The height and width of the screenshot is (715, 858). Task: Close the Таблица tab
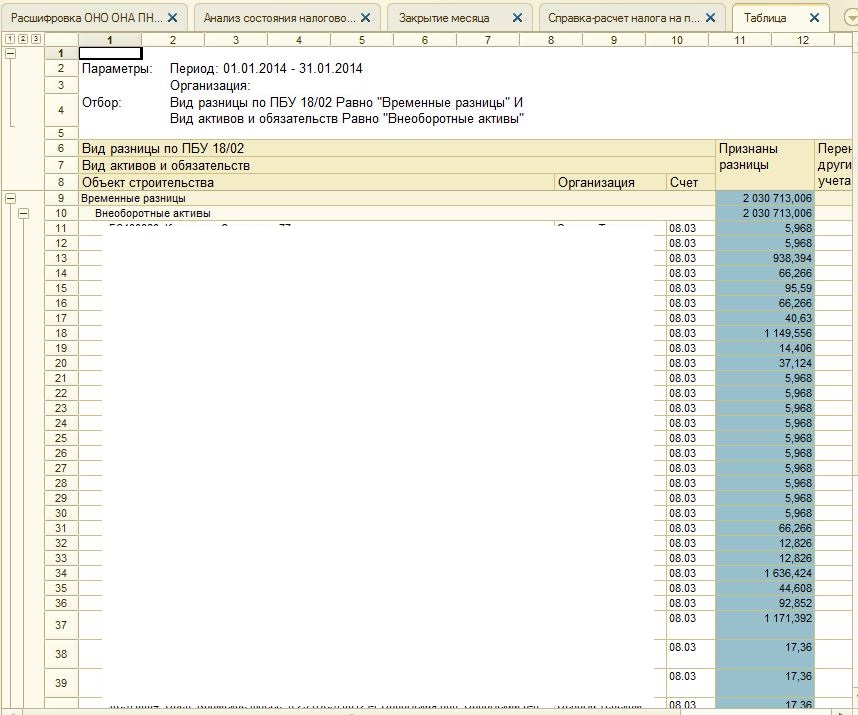(x=814, y=18)
